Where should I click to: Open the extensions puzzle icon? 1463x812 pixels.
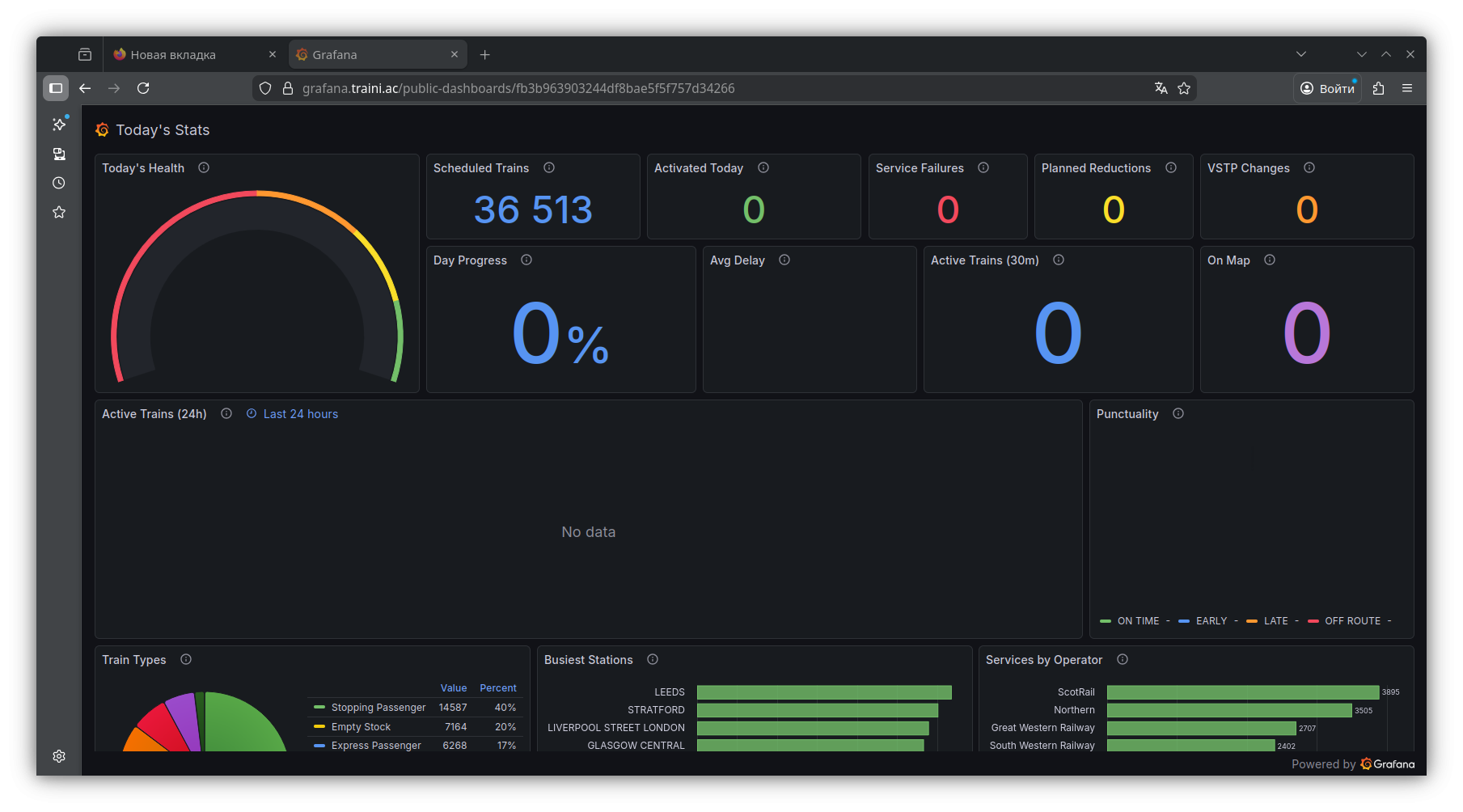pos(1379,89)
